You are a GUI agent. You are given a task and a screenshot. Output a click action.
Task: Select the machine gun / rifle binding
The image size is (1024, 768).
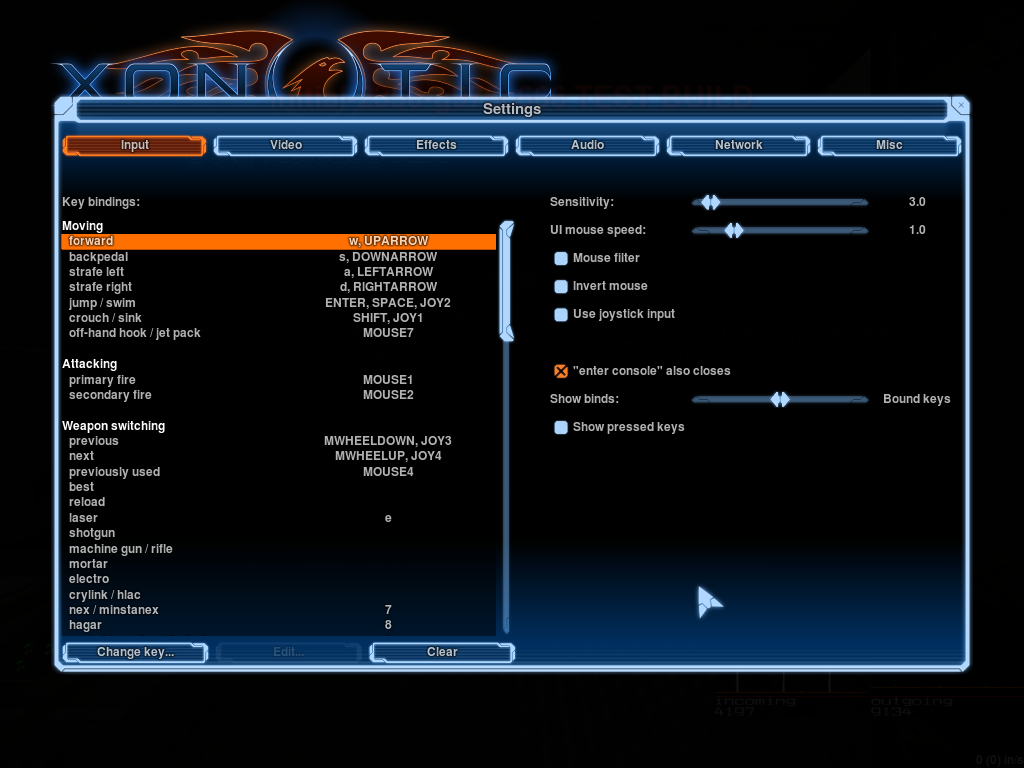click(279, 549)
